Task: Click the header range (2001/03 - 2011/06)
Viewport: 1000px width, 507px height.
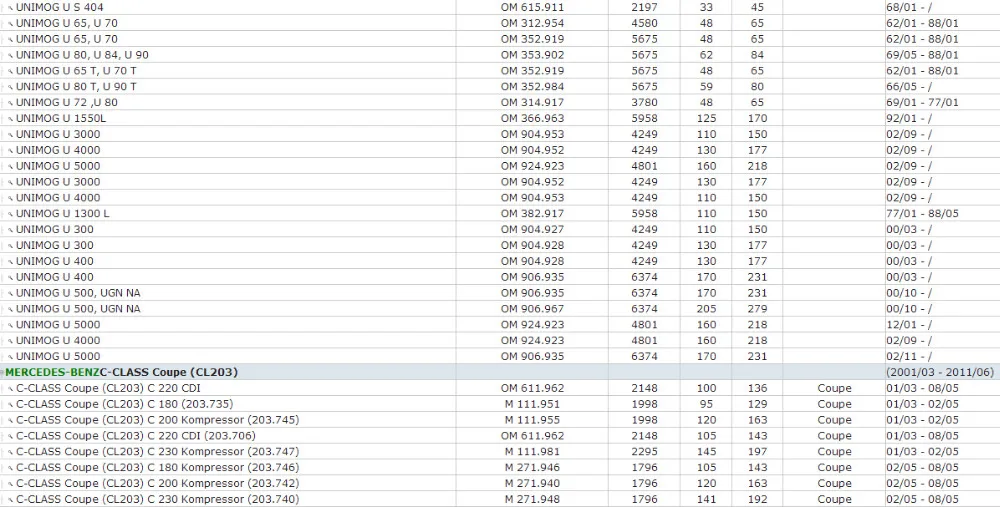Action: pos(940,372)
